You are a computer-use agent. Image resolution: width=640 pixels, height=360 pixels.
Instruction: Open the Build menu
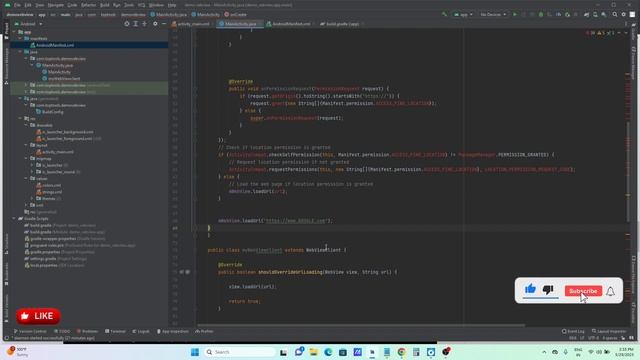[x=104, y=5]
